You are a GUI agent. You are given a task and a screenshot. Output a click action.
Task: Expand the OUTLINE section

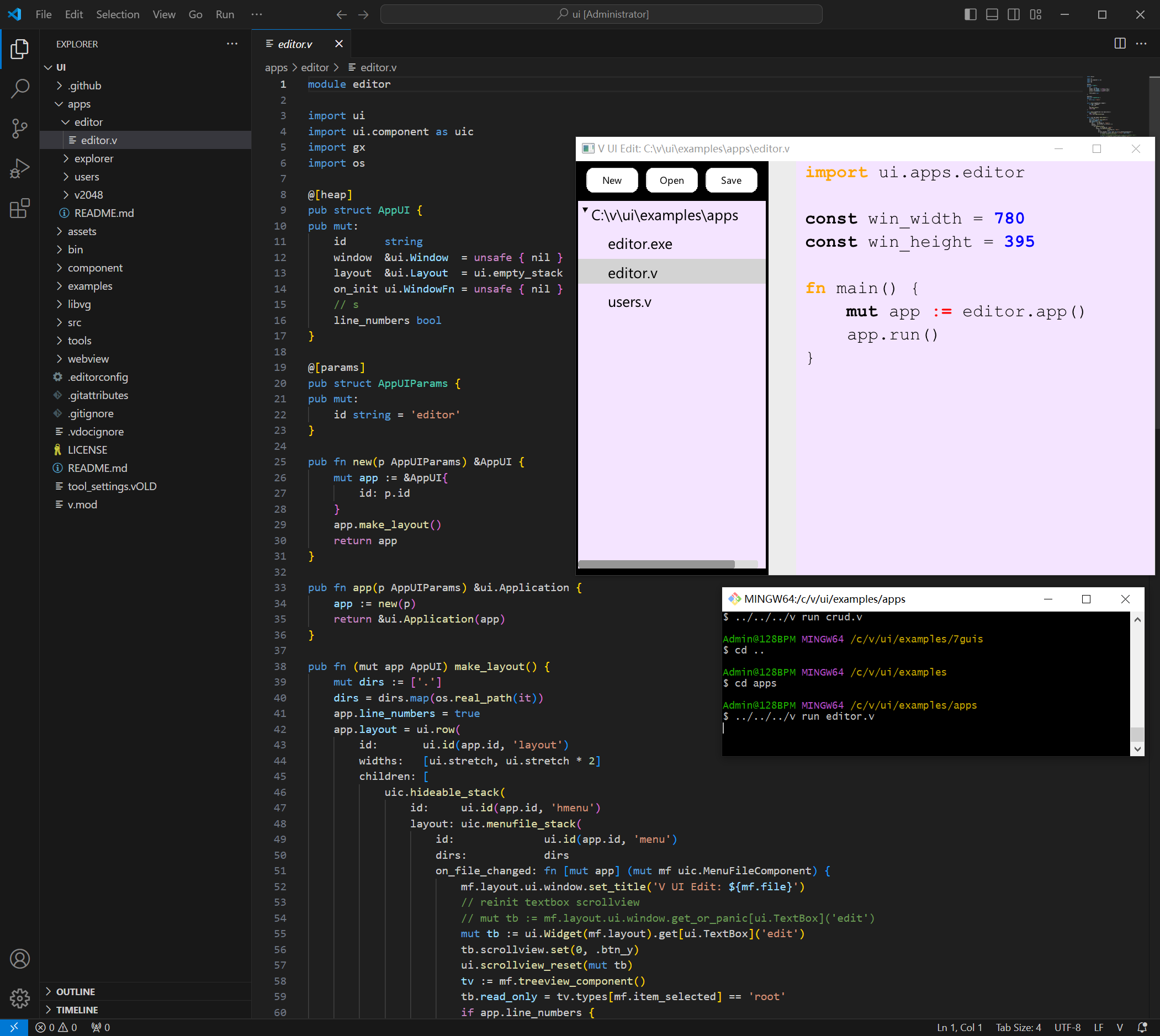click(75, 991)
